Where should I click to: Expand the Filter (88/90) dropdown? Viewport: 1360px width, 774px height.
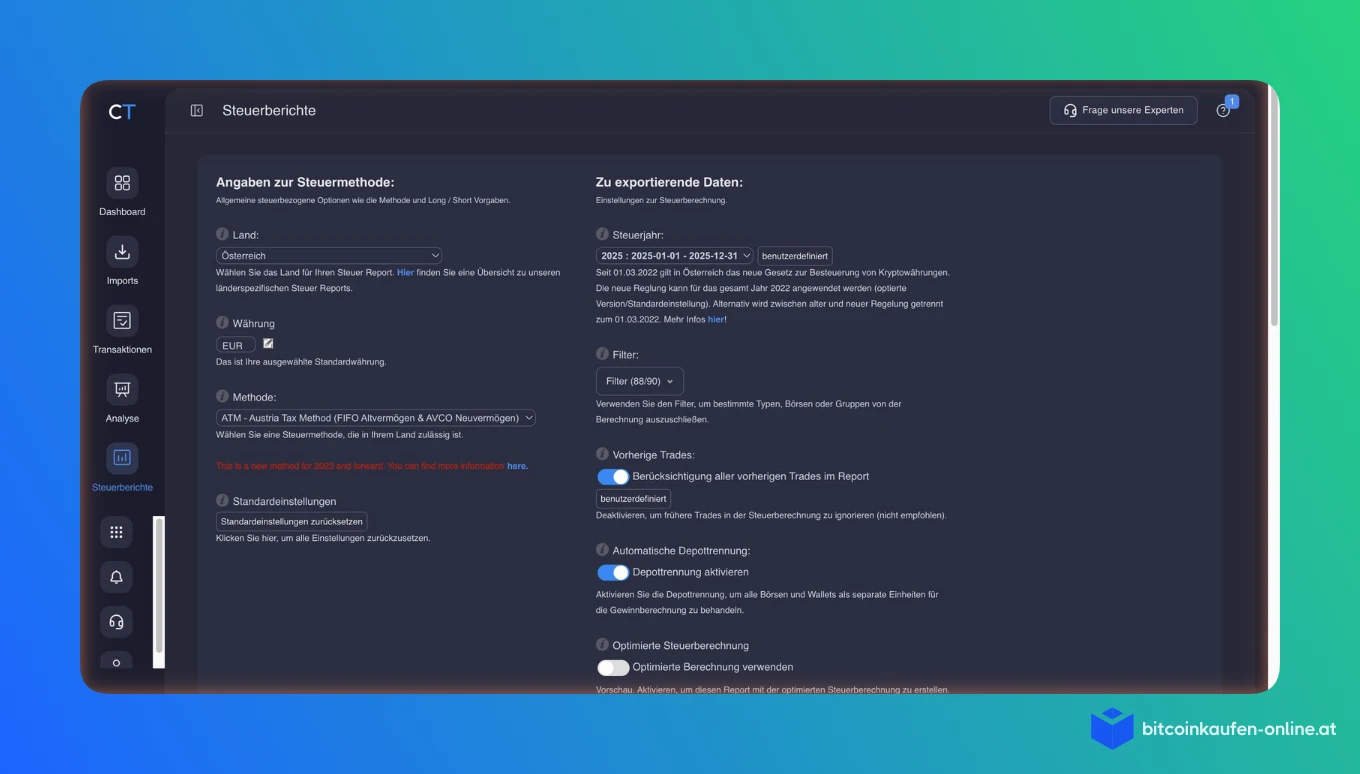[x=640, y=381]
